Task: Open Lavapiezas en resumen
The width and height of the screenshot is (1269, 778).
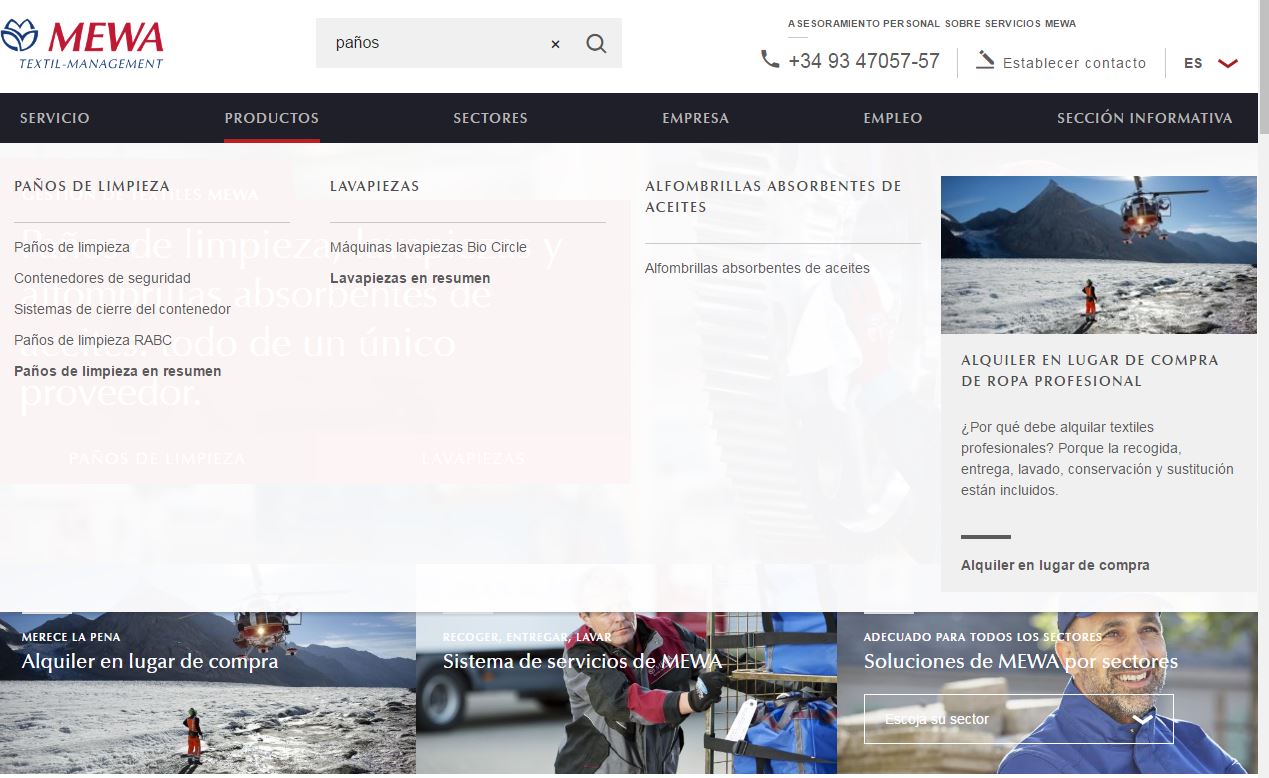Action: tap(410, 278)
